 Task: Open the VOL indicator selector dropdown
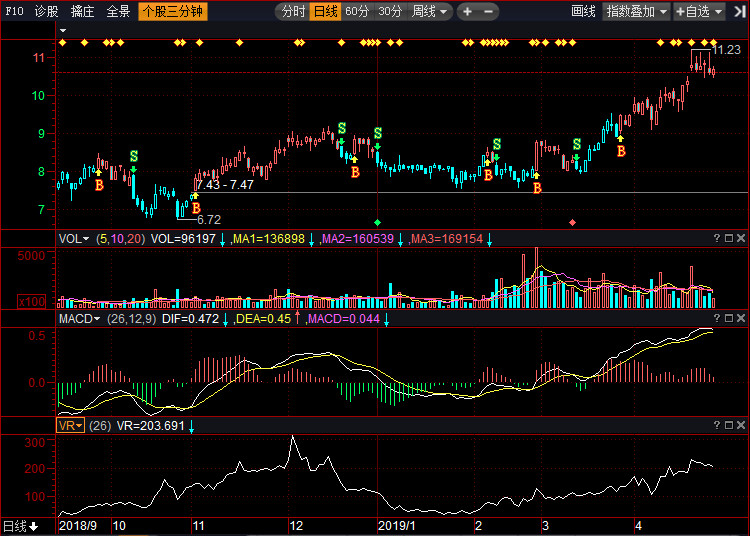[x=73, y=239]
